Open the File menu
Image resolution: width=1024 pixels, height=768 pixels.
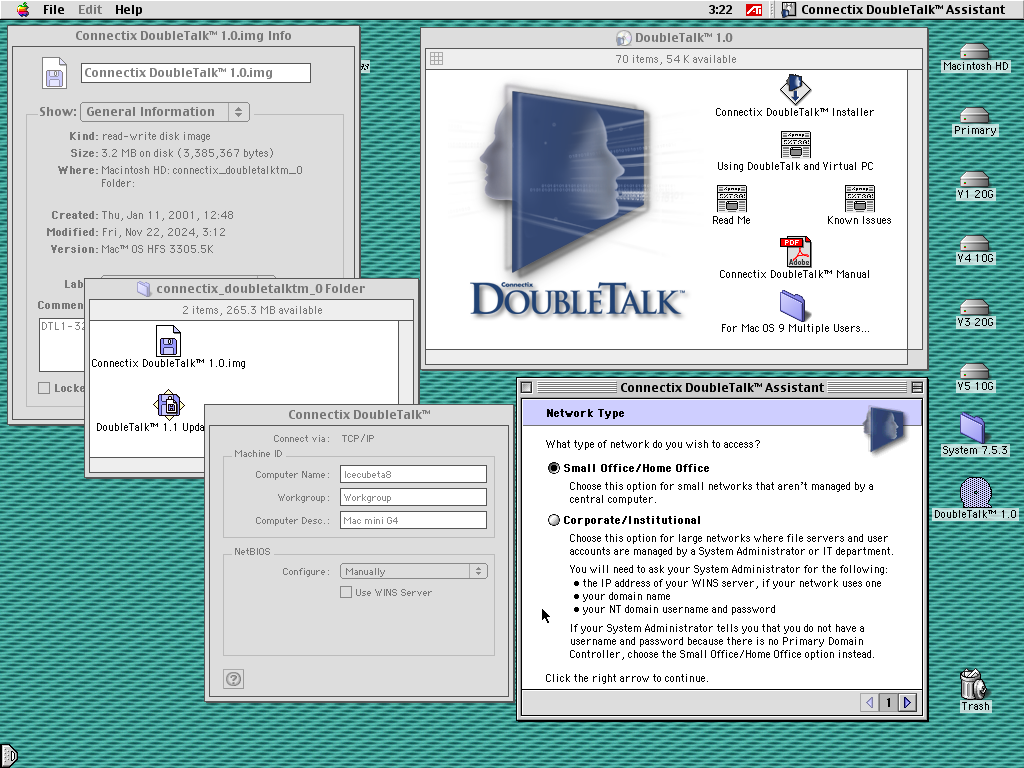point(54,9)
